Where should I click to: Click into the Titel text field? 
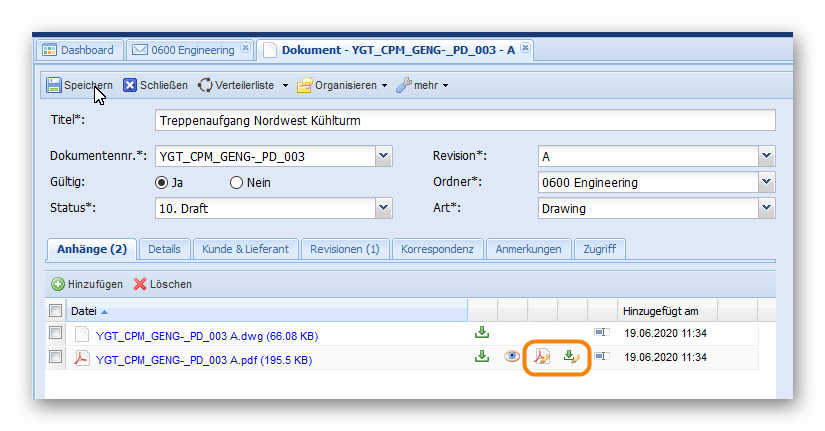click(x=465, y=121)
